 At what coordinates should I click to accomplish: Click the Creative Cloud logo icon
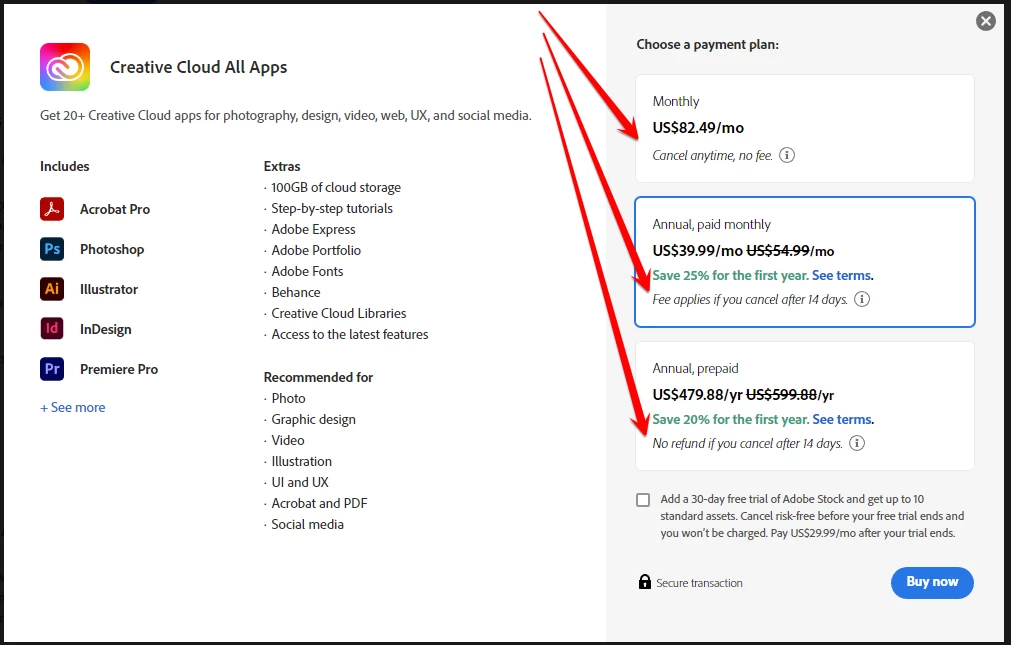coord(65,67)
